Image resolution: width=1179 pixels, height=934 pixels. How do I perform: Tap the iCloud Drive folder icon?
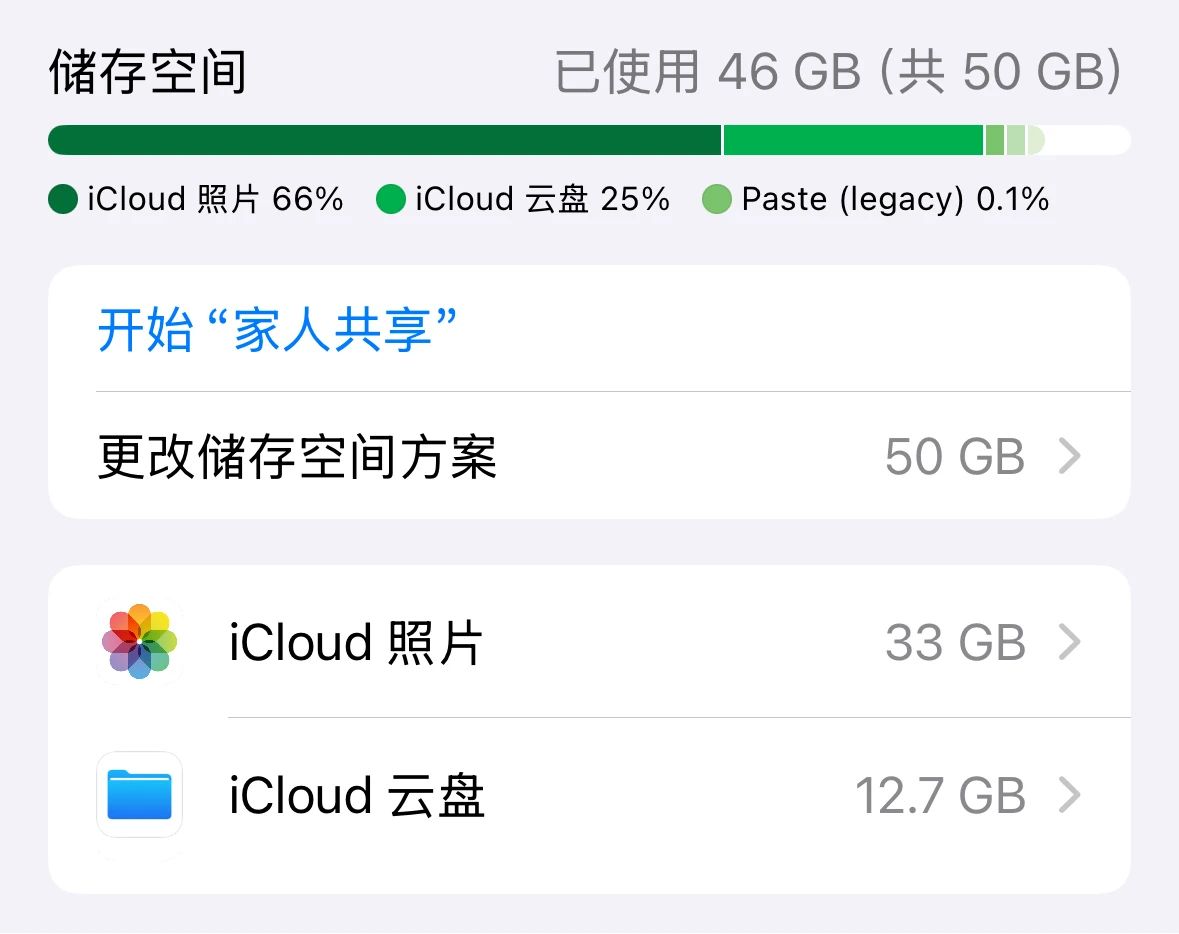click(139, 795)
